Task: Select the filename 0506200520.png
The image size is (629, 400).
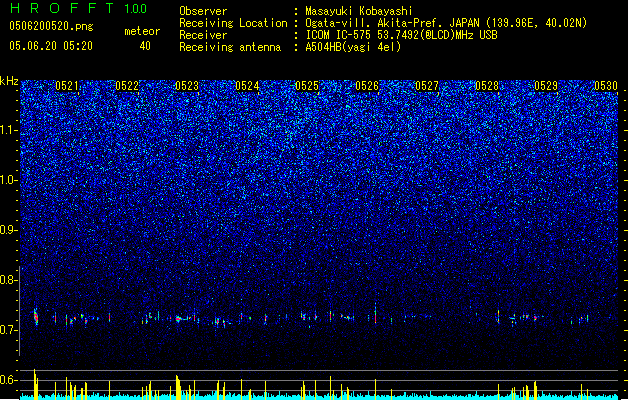Action: pos(51,26)
